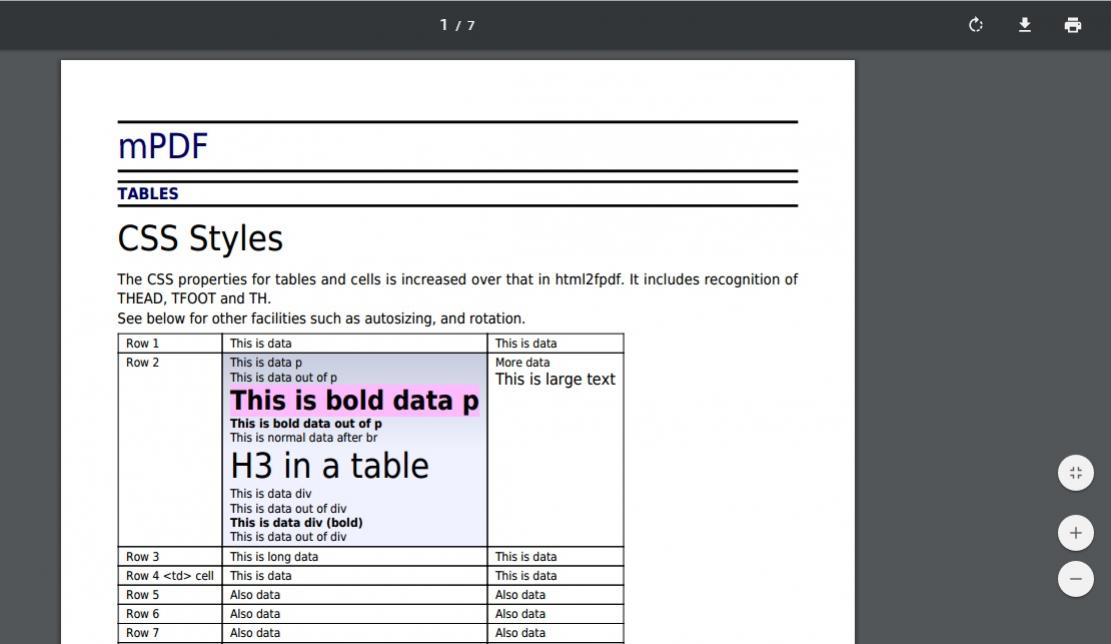Click the fit to page button
Viewport: 1111px width, 644px height.
1076,473
